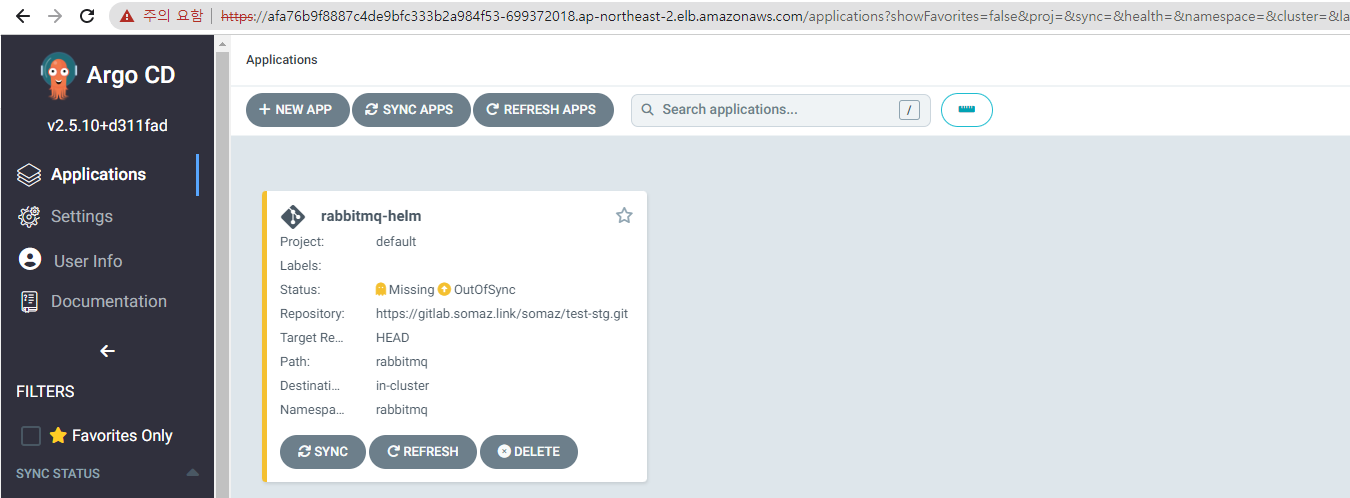Click the Target Revision value HEAD
Screen dimensions: 1350x498
393,337
